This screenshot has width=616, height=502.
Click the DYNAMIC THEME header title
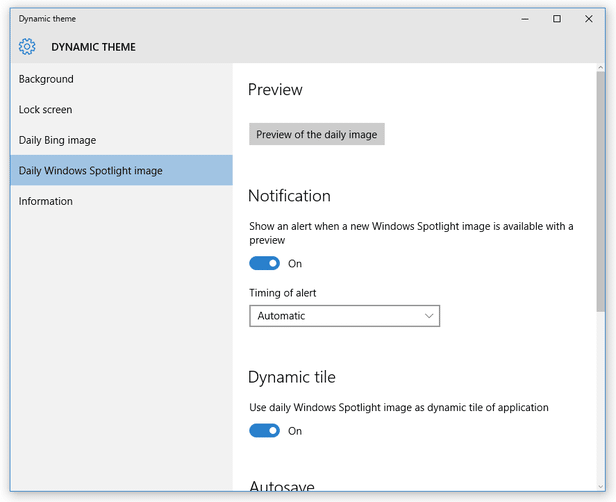click(x=94, y=47)
